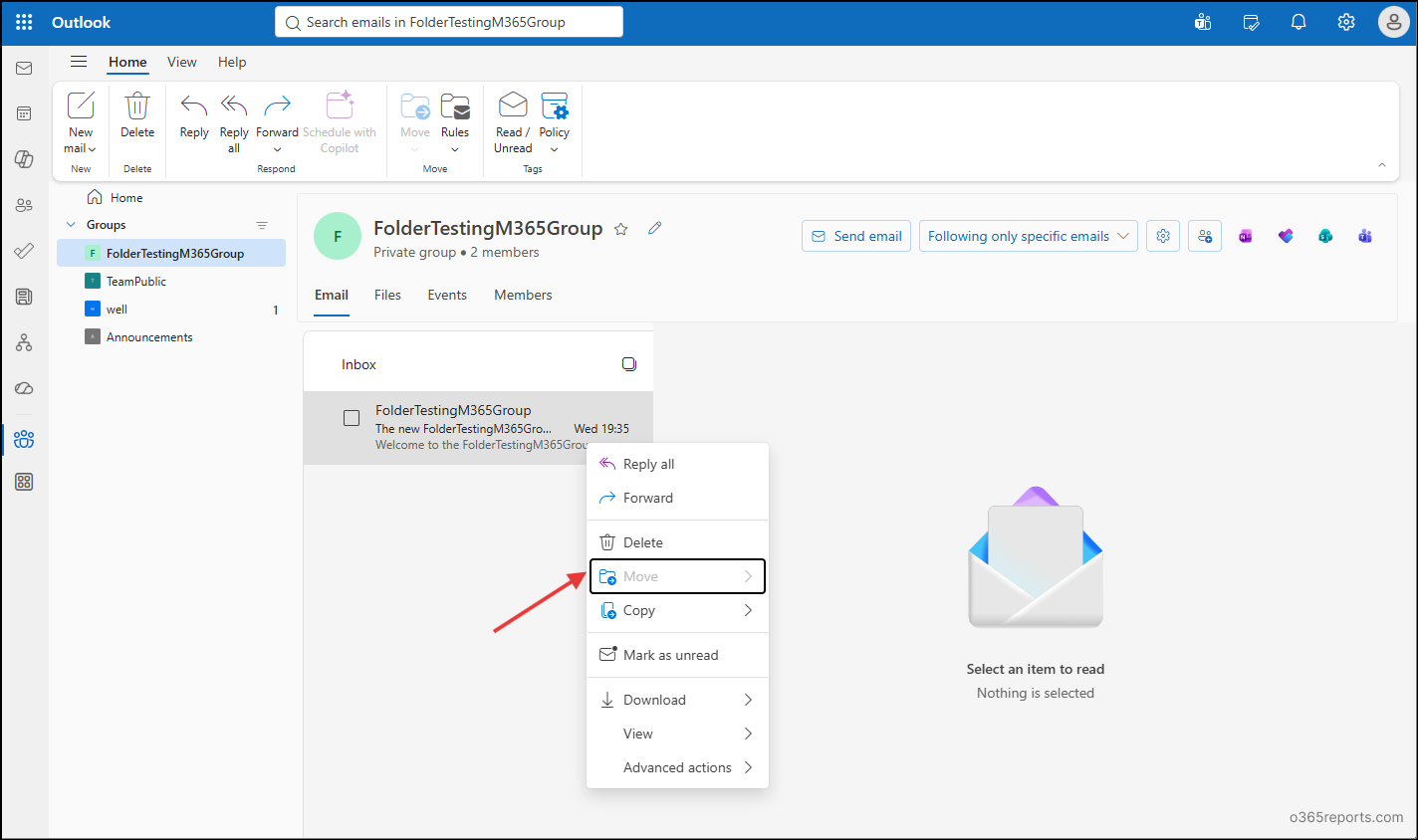The height and width of the screenshot is (840, 1418).
Task: Select the well group
Action: [x=171, y=310]
